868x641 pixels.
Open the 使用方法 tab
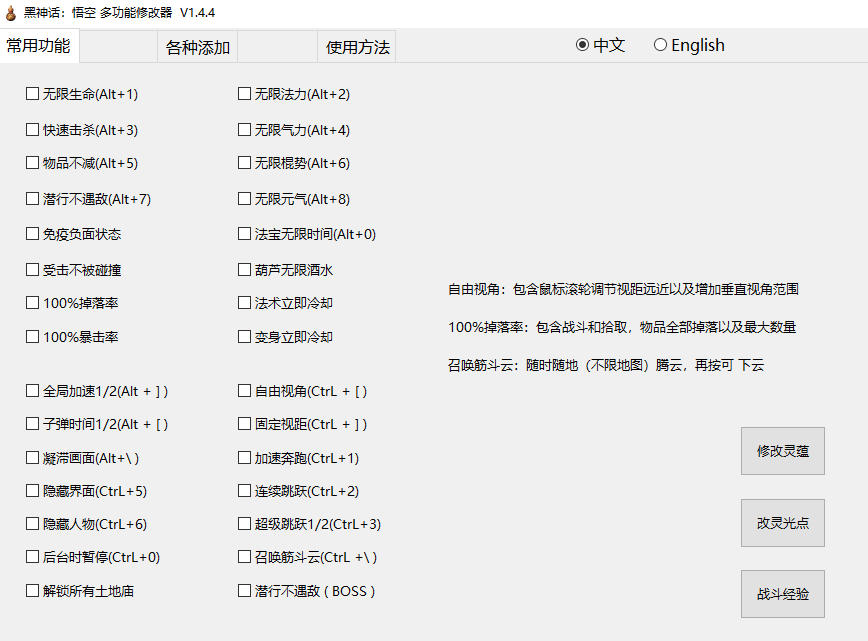(358, 48)
